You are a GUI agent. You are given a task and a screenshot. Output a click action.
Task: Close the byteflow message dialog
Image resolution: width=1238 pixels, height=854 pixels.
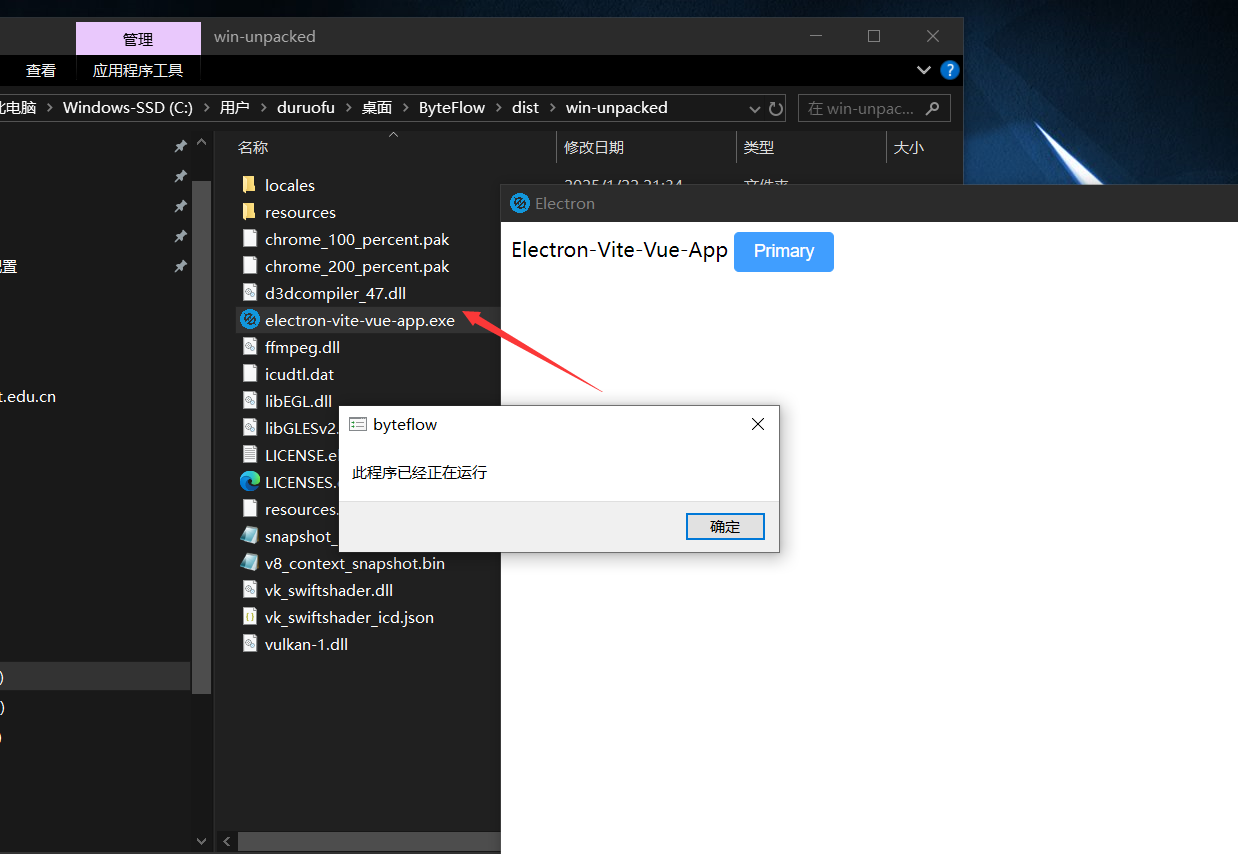coord(757,424)
